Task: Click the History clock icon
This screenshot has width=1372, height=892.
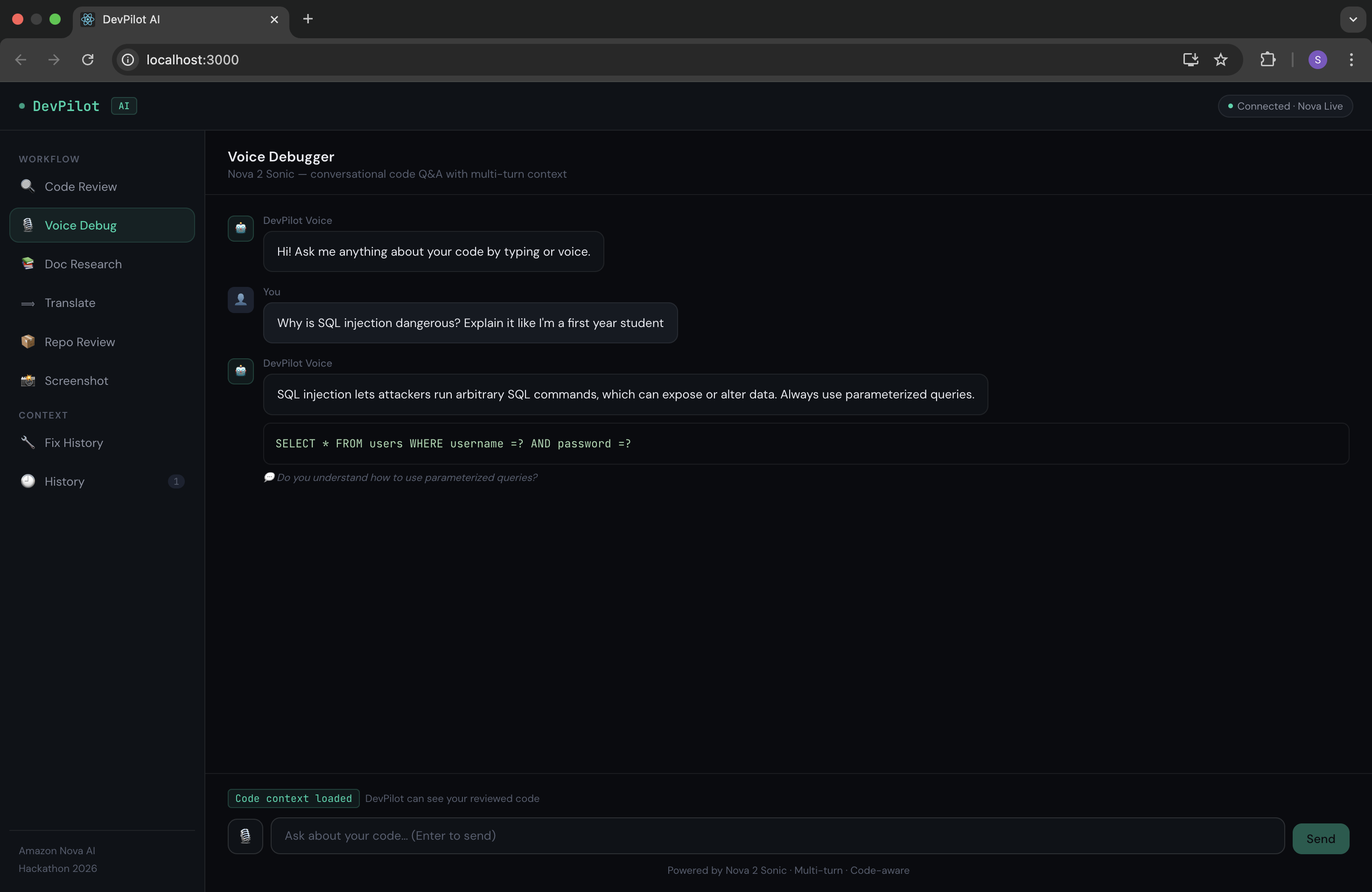Action: (x=28, y=481)
